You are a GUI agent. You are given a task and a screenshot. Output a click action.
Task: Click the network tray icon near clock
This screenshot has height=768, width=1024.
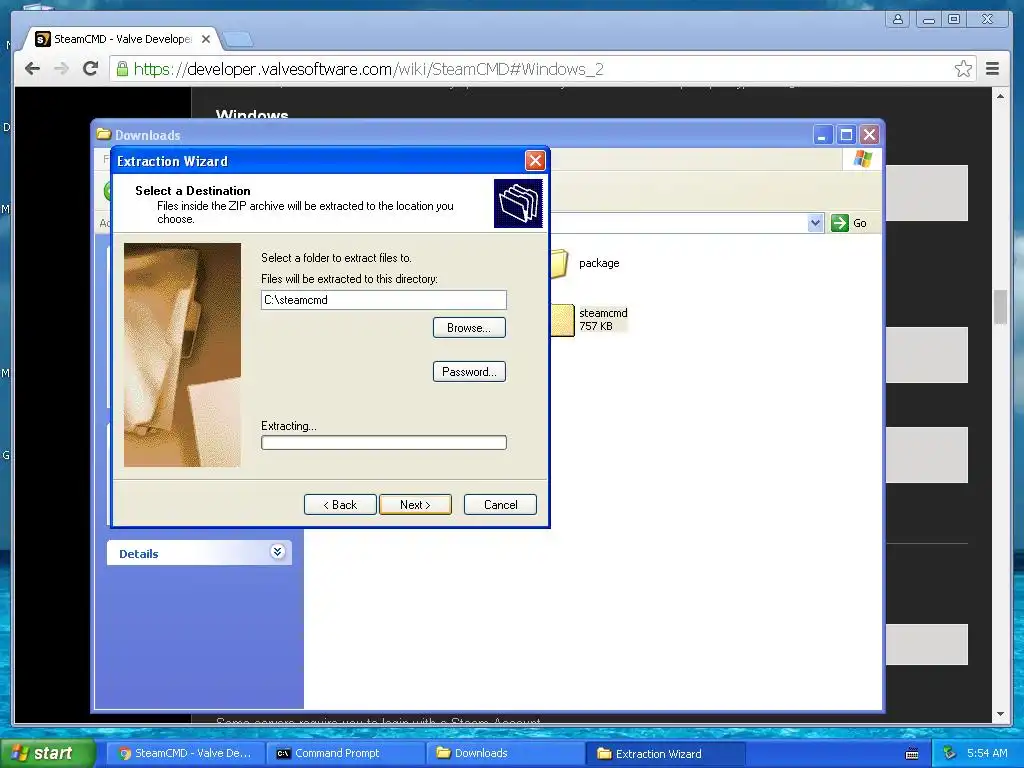pyautogui.click(x=950, y=753)
